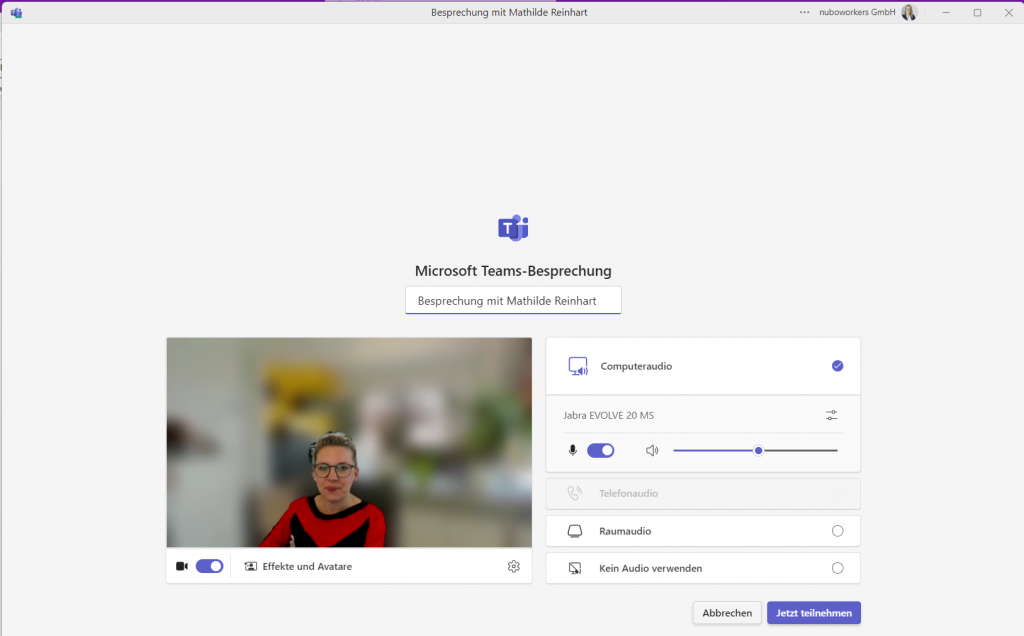This screenshot has height=636, width=1024.
Task: Click the large Microsoft Teams logo
Action: (513, 228)
